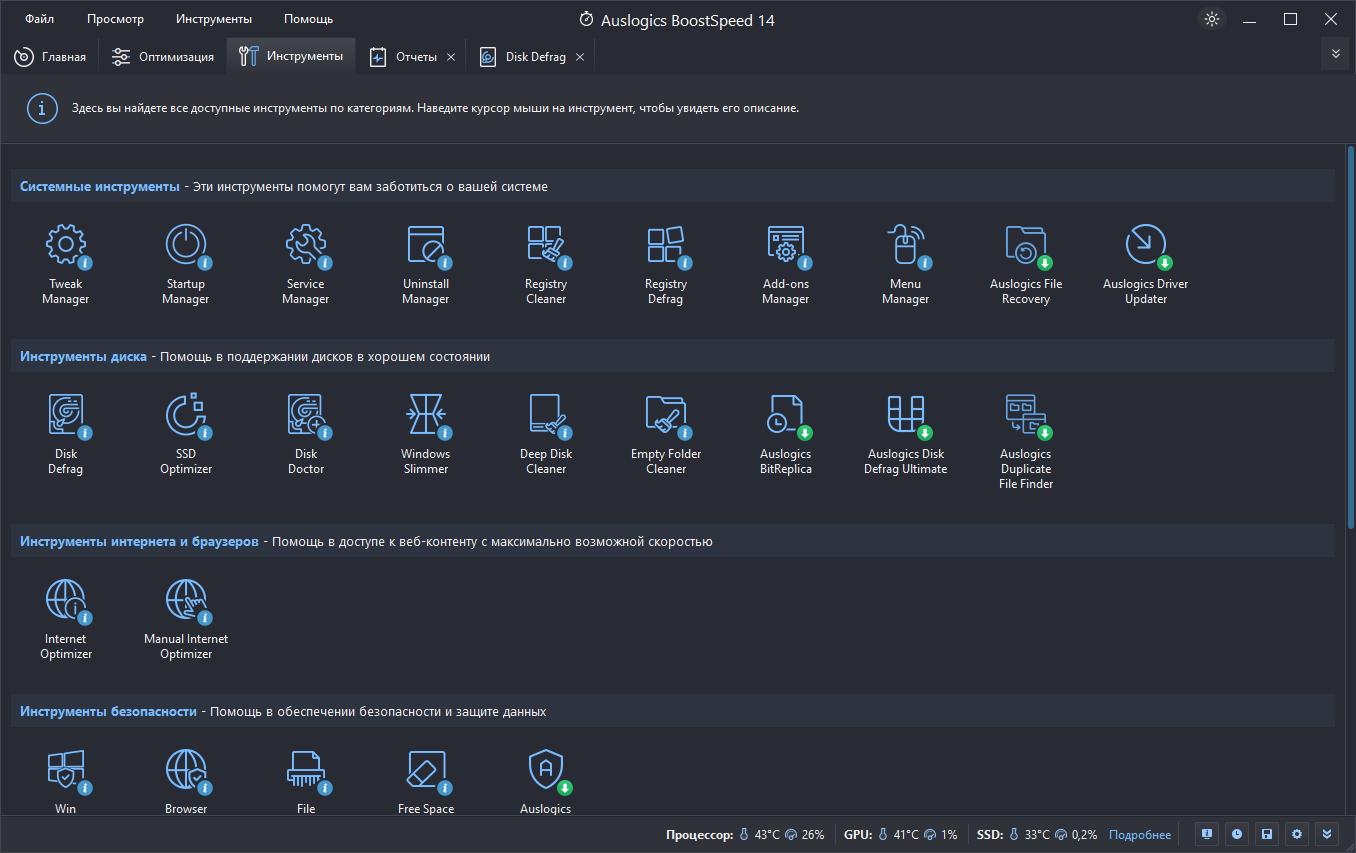
Task: Open Service Manager tool
Action: [306, 265]
